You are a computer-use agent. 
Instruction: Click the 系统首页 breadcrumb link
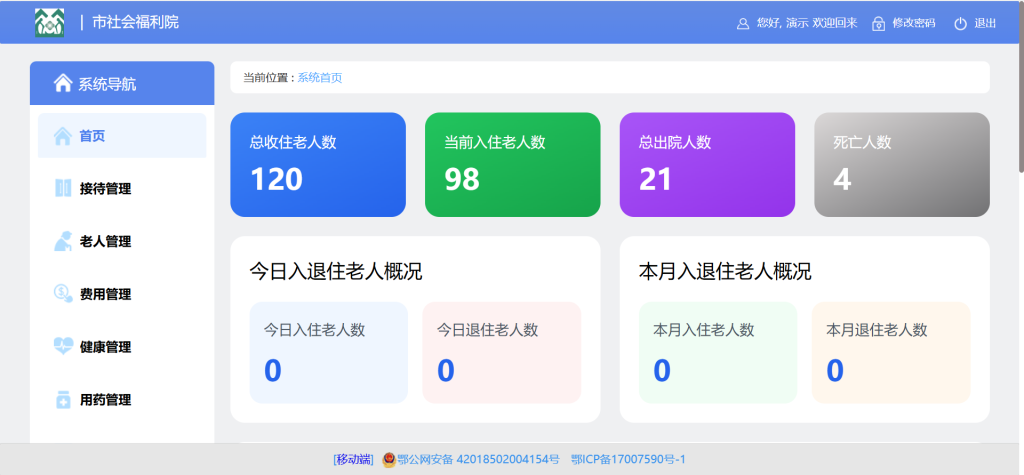coord(319,78)
